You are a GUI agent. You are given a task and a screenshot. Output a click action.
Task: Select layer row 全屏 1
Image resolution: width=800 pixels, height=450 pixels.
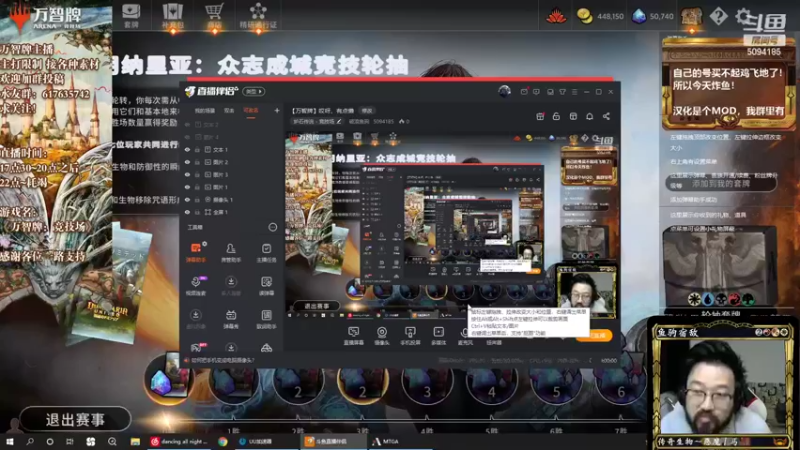(232, 212)
